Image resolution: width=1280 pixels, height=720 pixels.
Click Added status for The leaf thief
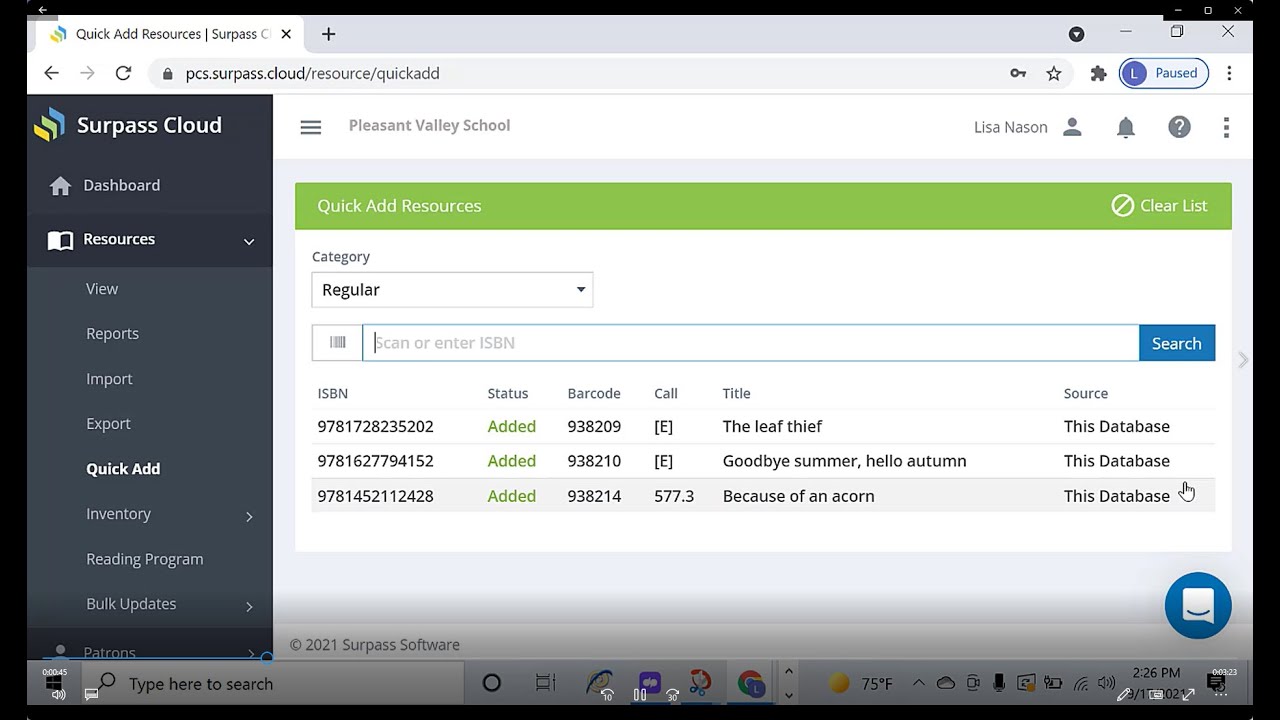(512, 426)
